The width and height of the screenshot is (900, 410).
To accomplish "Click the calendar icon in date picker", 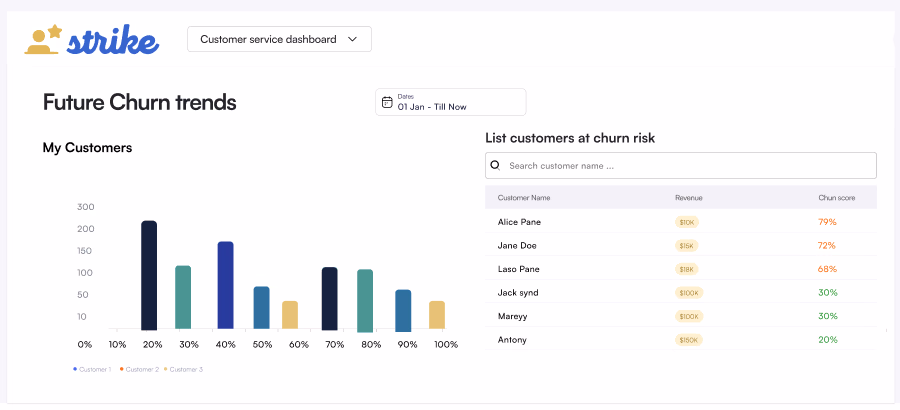I will point(387,102).
